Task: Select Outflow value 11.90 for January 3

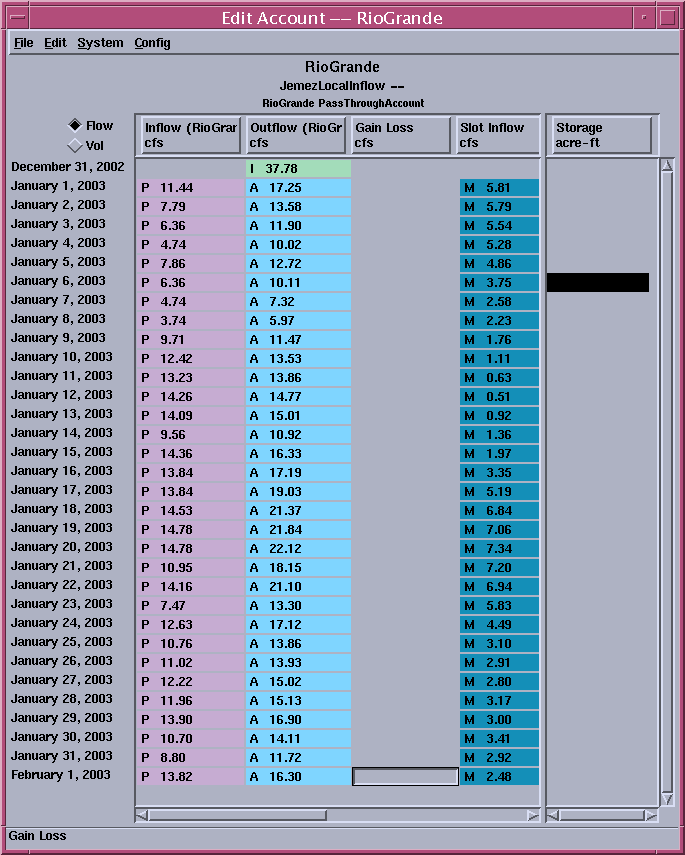Action: click(298, 226)
